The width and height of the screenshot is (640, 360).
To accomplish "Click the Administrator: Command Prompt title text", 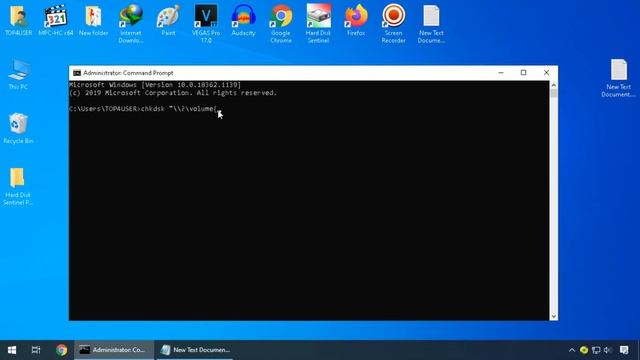I will (128, 73).
